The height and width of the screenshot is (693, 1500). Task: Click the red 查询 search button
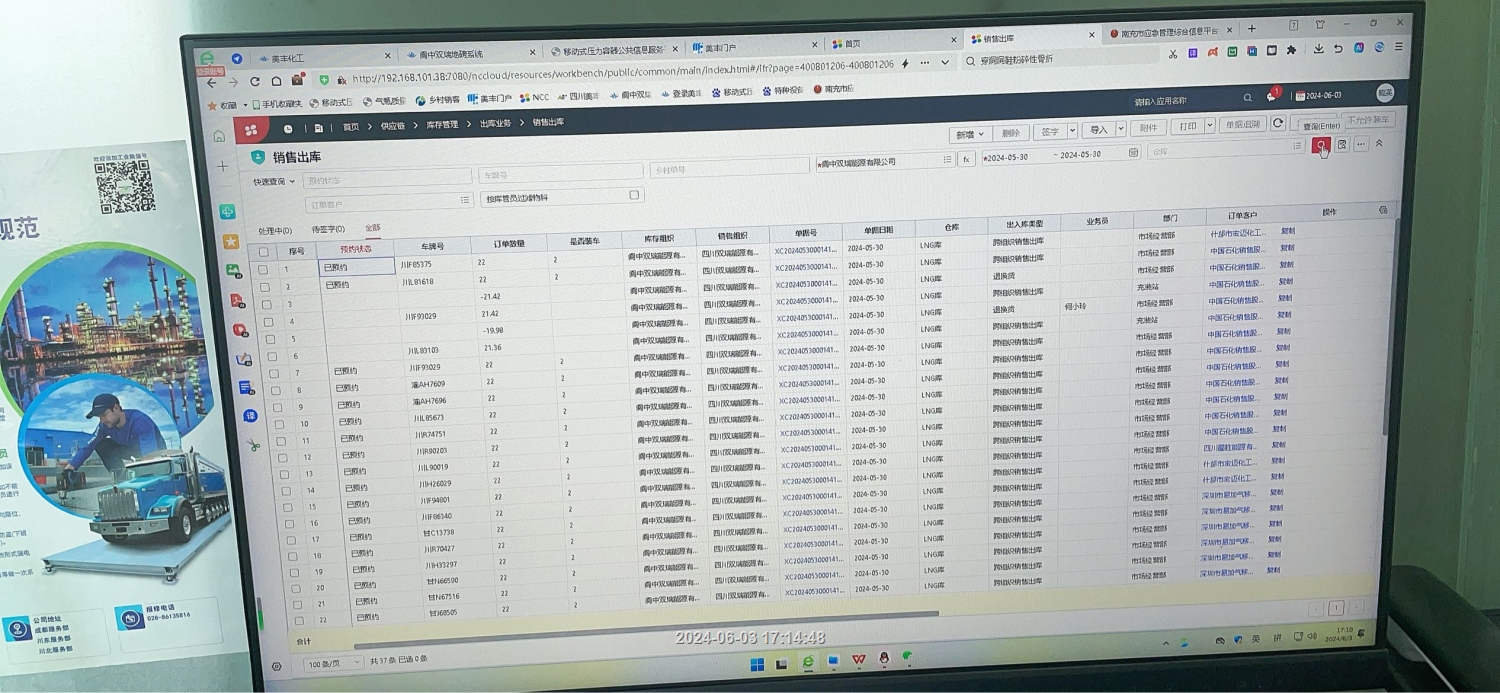tap(1322, 146)
